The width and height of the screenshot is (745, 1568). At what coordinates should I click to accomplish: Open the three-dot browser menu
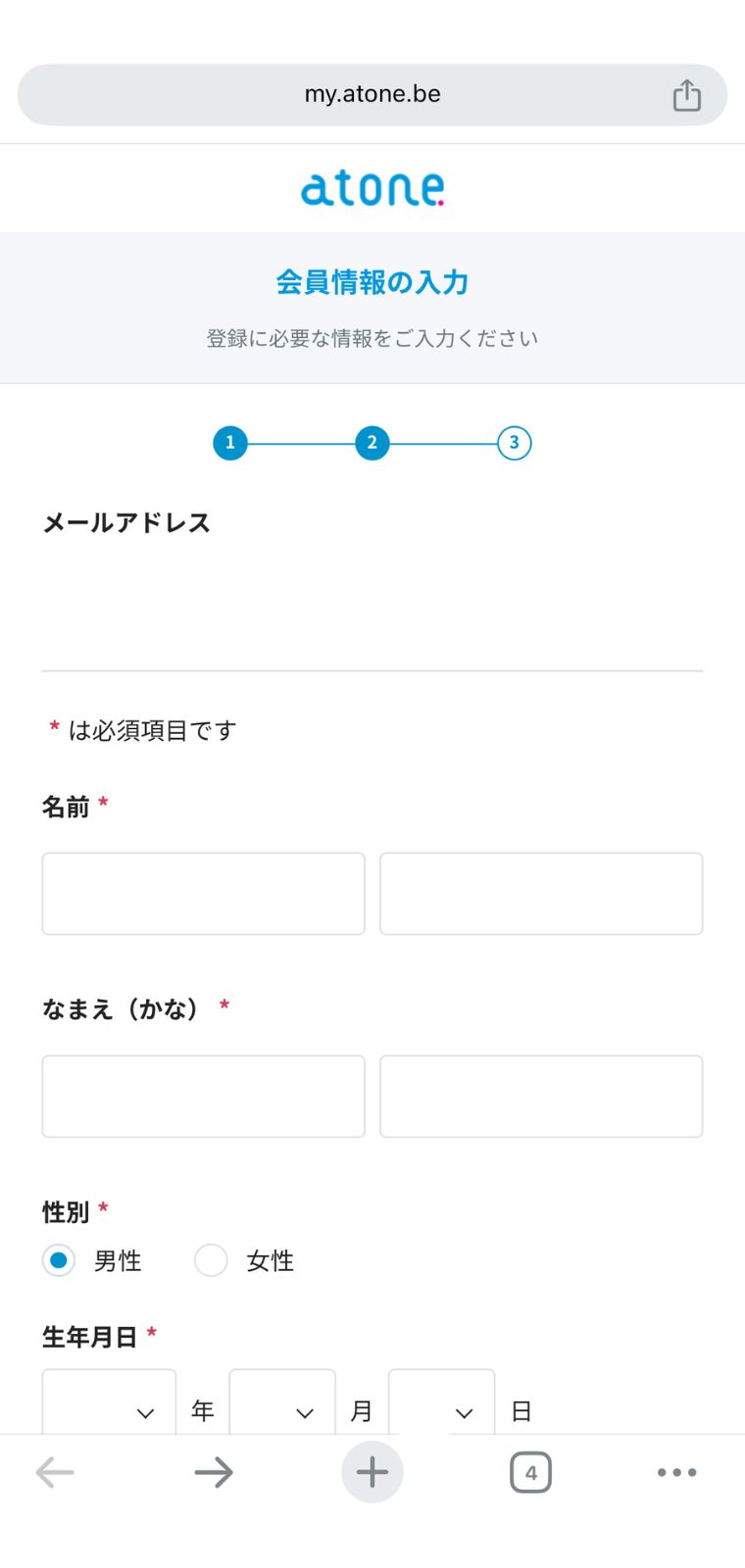[x=677, y=1472]
